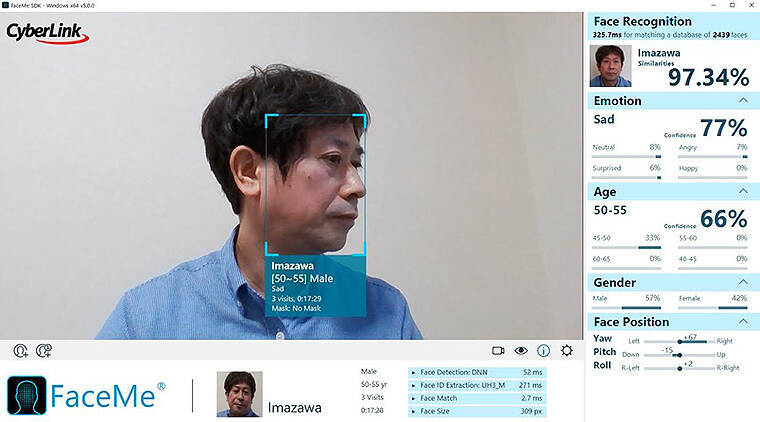Maximize the FaceMe SDK window

(732, 5)
